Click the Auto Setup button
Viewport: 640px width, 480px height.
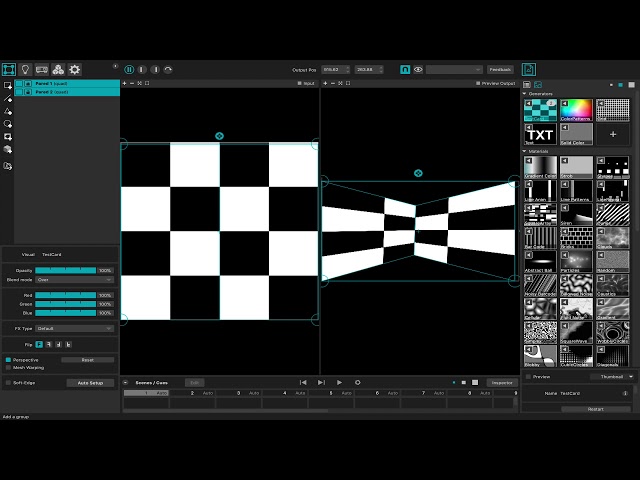[x=90, y=383]
